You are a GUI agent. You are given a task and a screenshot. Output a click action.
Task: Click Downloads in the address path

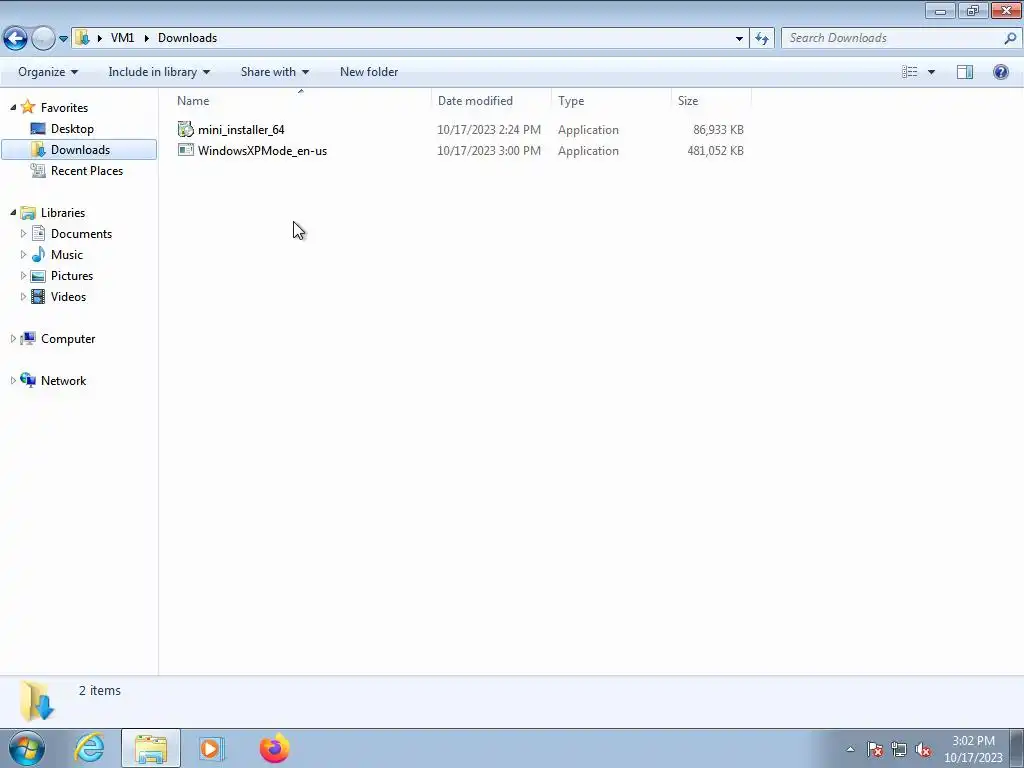coord(187,38)
